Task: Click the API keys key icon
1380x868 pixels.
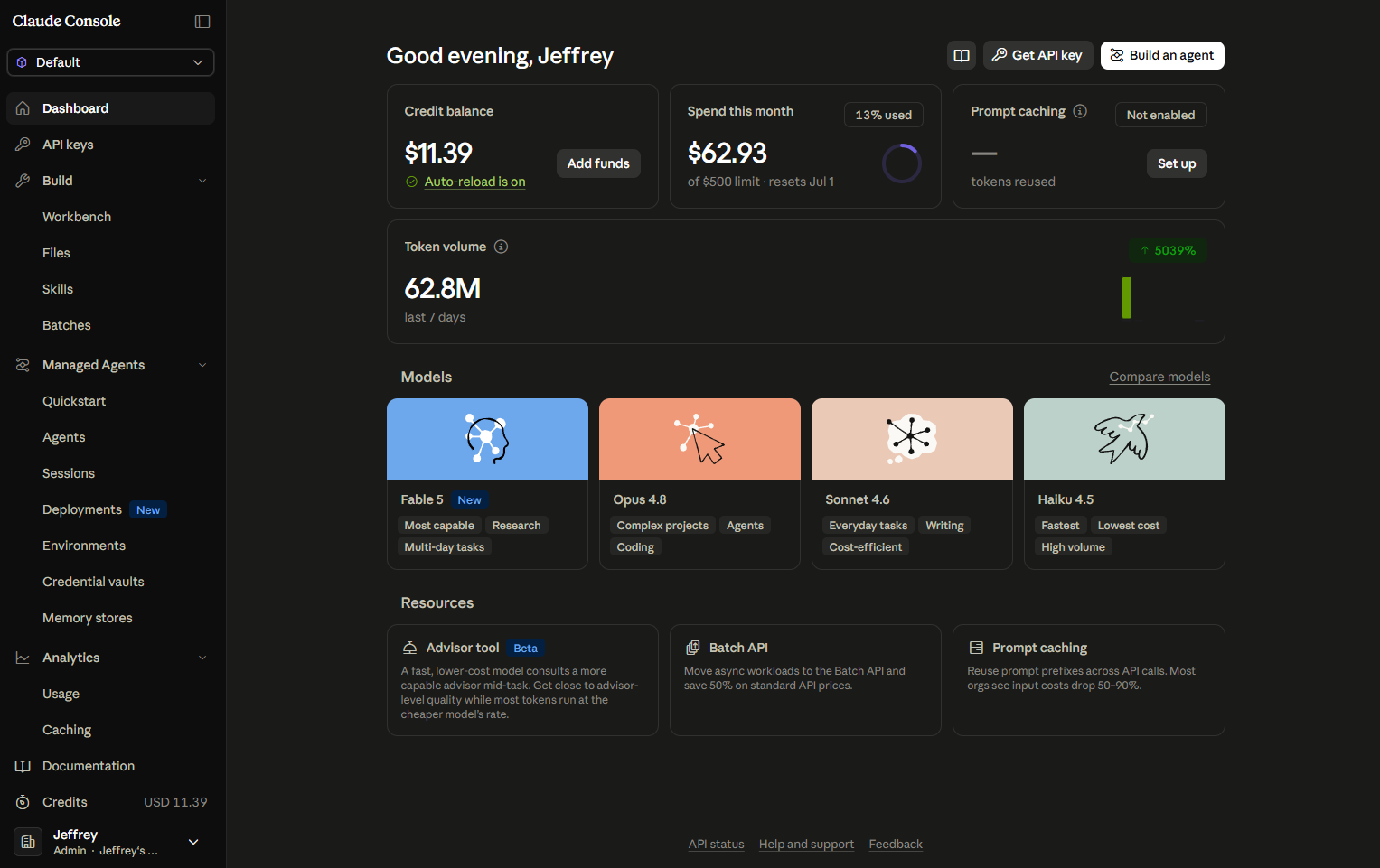Action: point(23,145)
